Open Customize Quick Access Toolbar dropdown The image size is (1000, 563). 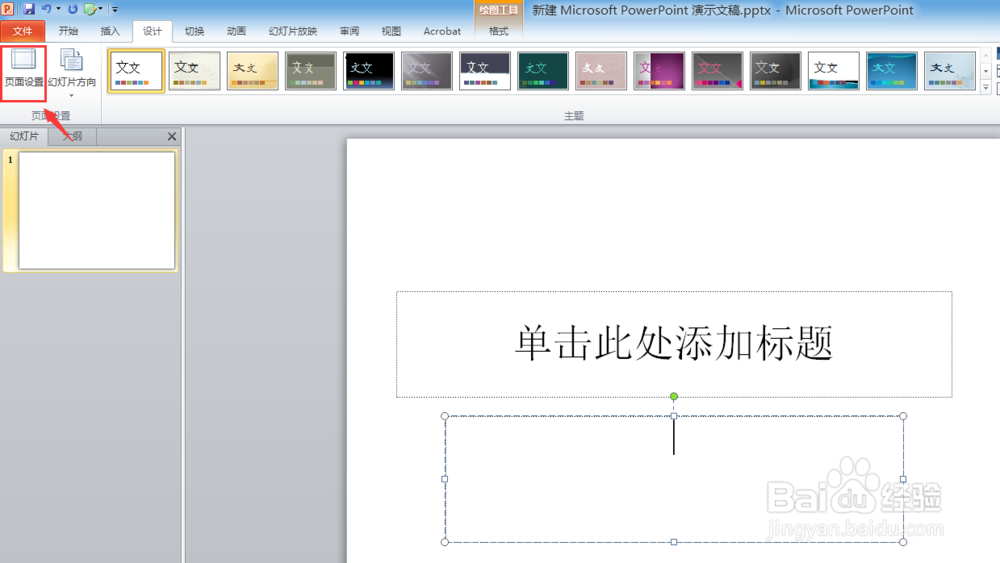point(115,9)
